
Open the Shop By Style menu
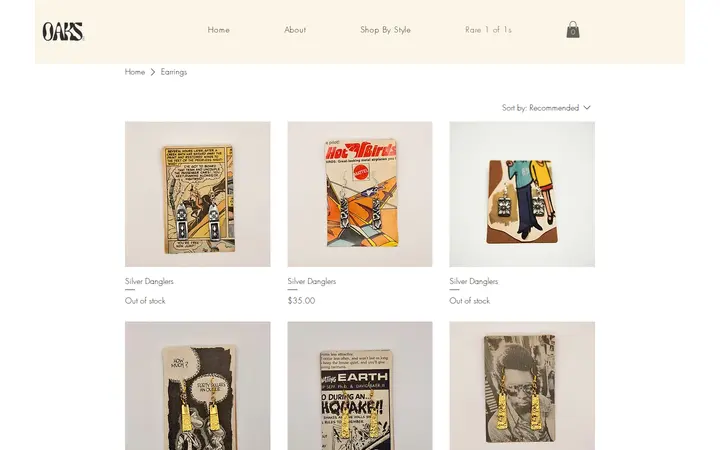(x=385, y=30)
